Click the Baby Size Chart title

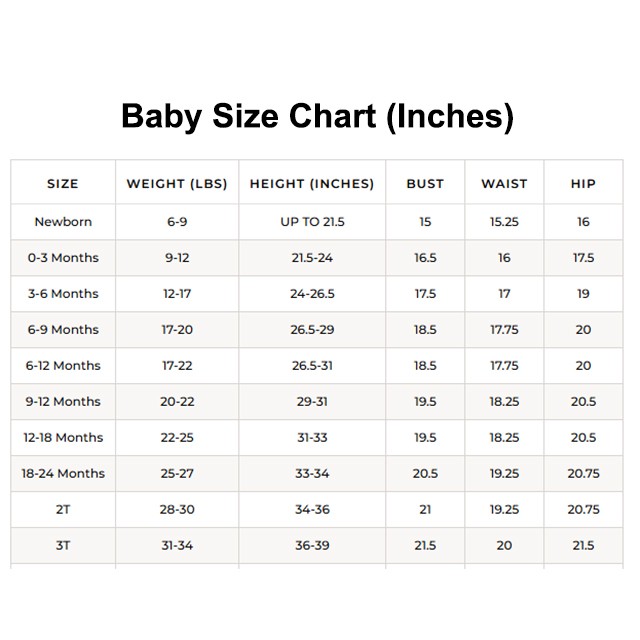click(x=317, y=117)
